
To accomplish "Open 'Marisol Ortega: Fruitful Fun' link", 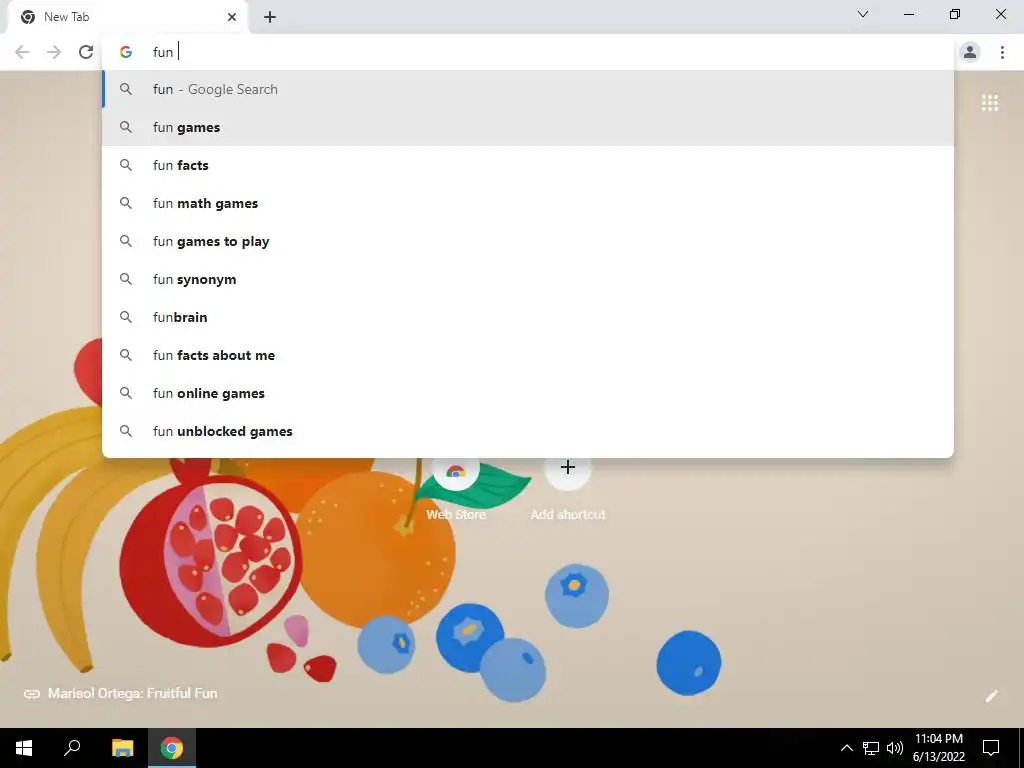I will coord(120,694).
